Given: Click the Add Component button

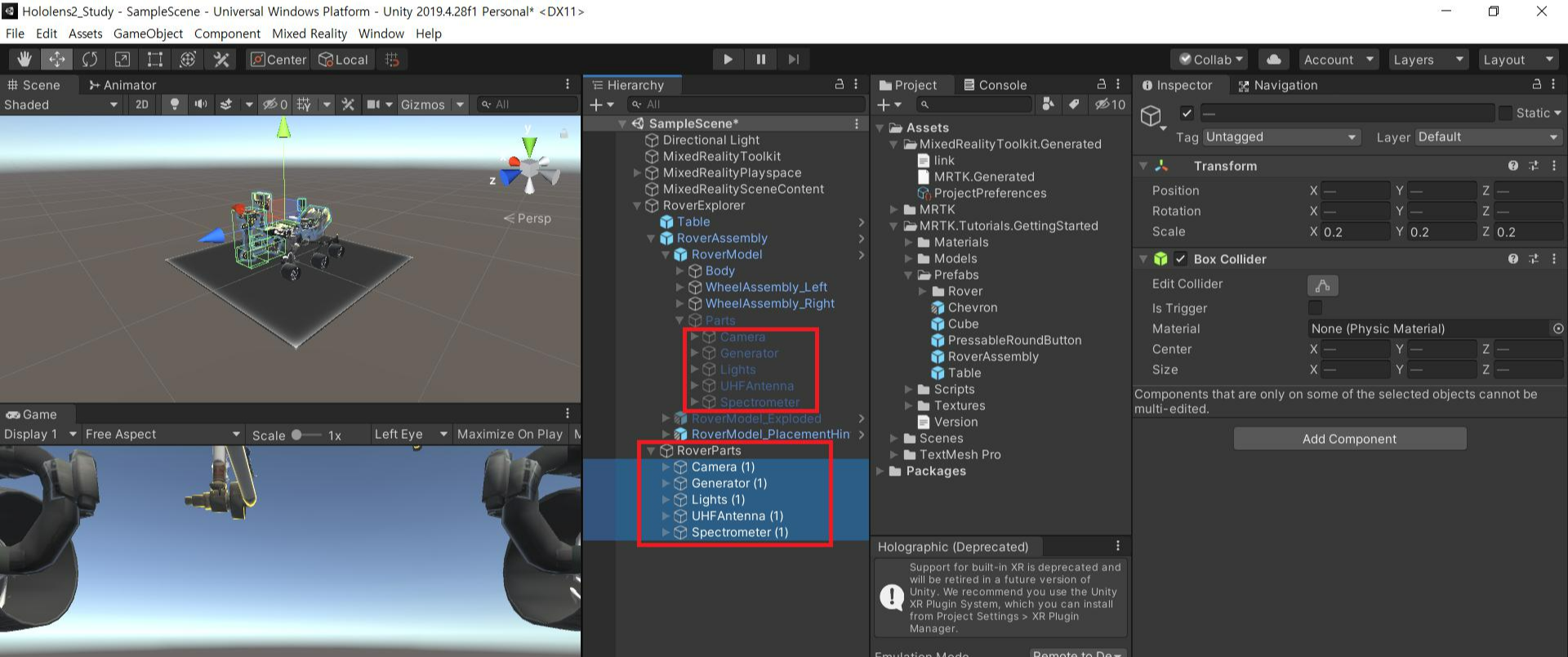Looking at the screenshot, I should [1350, 439].
